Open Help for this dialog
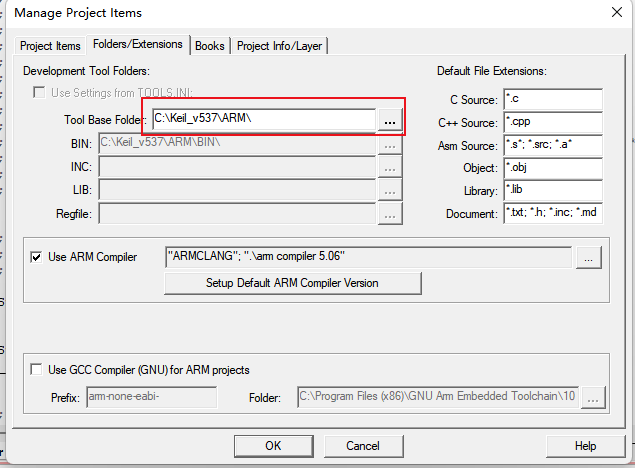The width and height of the screenshot is (635, 468). click(585, 445)
